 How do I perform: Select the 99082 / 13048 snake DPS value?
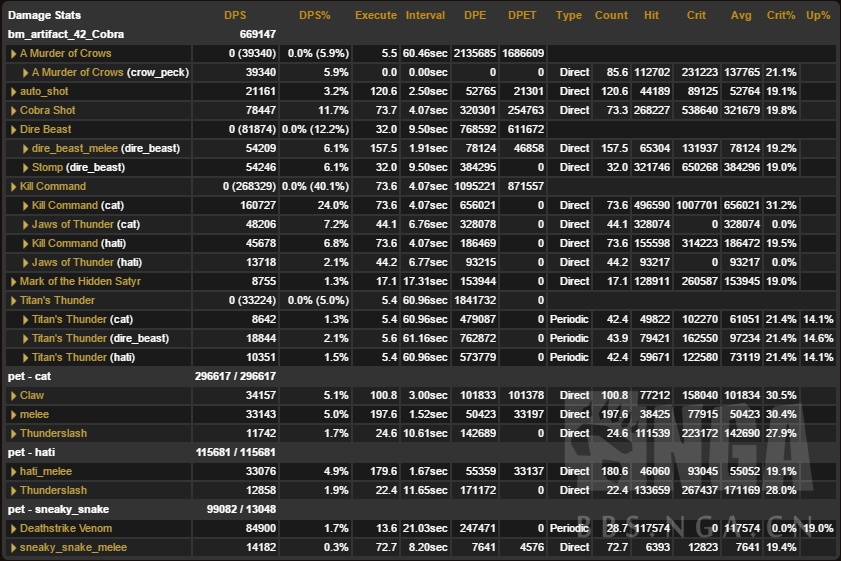tap(241, 510)
